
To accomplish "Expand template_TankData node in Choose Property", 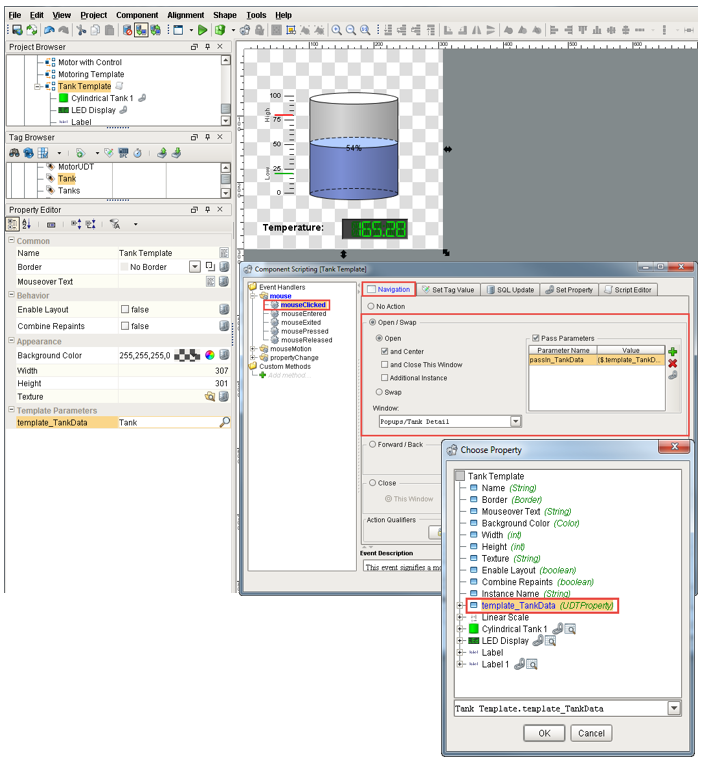I will 460,605.
